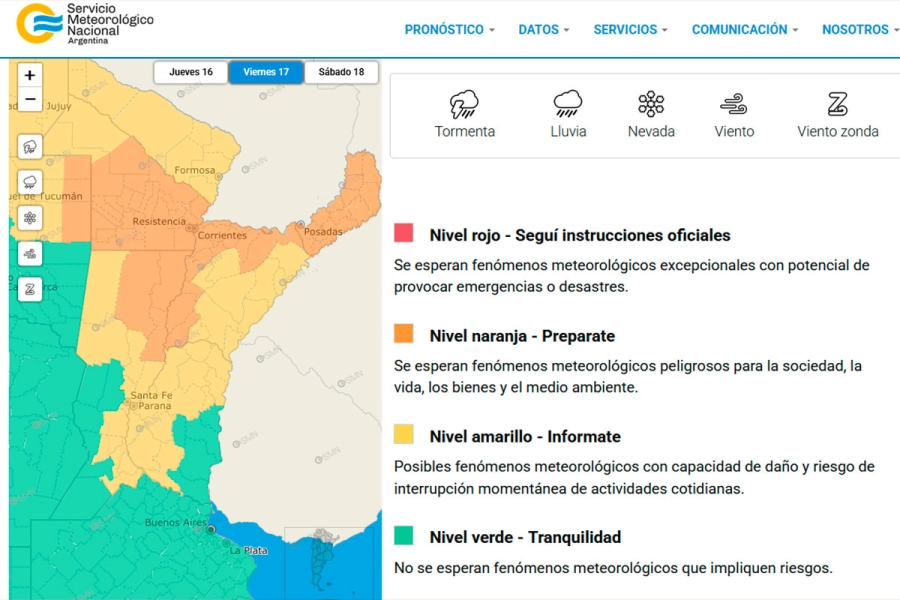Screen dimensions: 900x600
Task: Expand the DATOS dropdown menu
Action: (543, 30)
